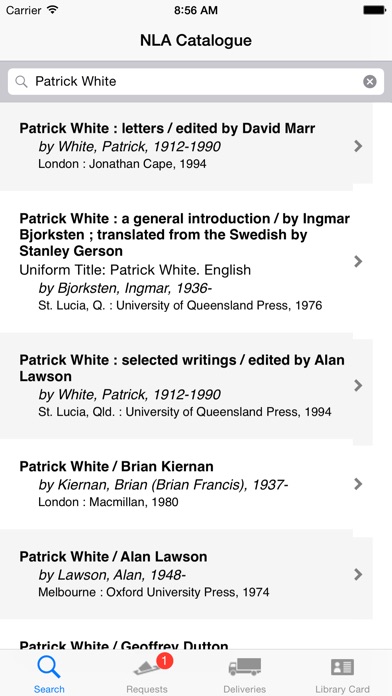Screen dimensions: 392x696
Task: Clear the search field with x icon
Action: (x=370, y=82)
